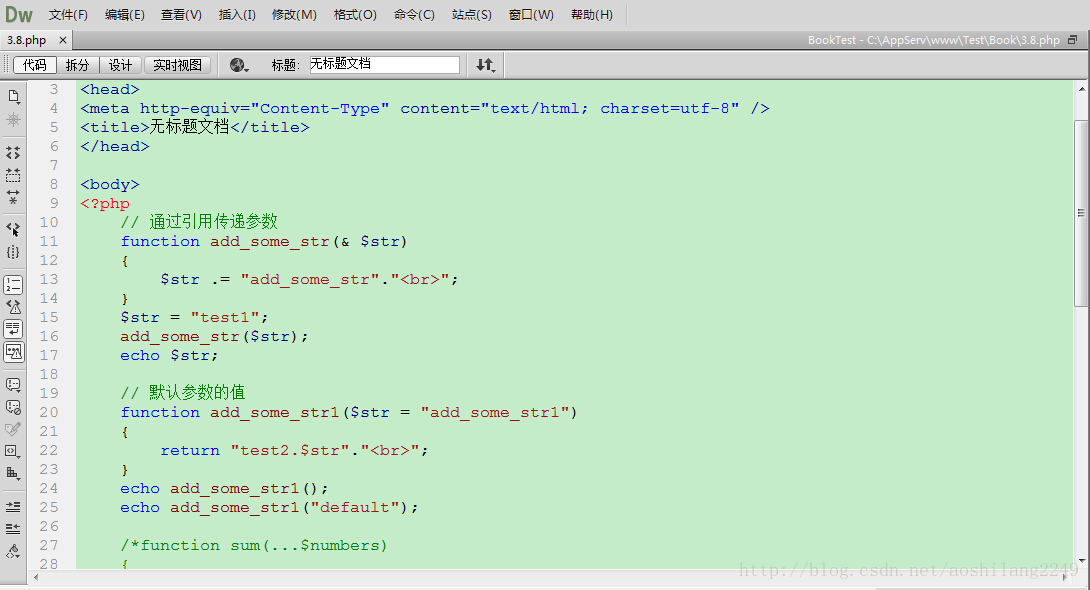Screen dimensions: 1090x590
Task: Open the 帮助(H) menu
Action: pyautogui.click(x=592, y=15)
